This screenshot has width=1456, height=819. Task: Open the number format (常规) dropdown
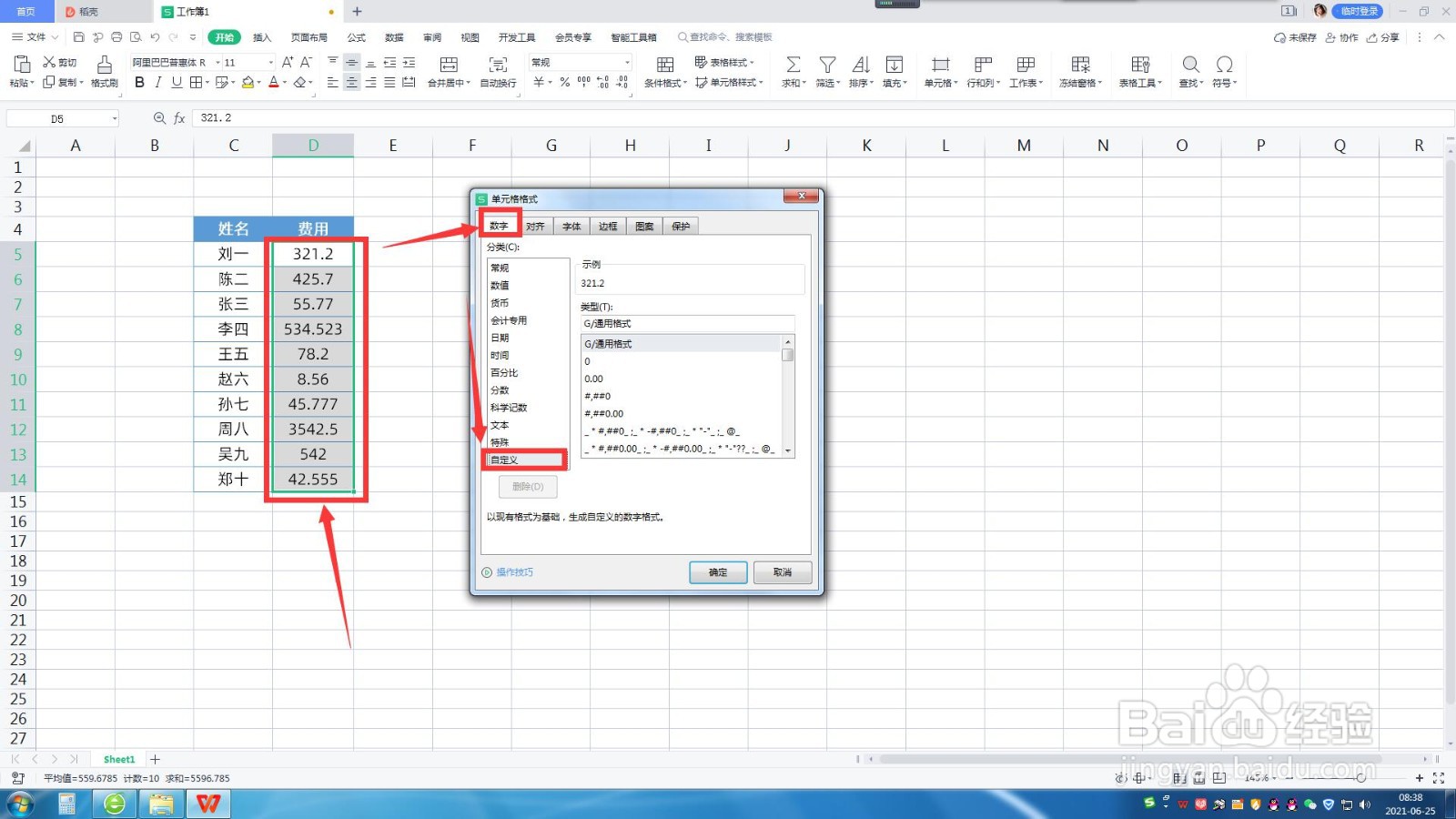coord(627,63)
